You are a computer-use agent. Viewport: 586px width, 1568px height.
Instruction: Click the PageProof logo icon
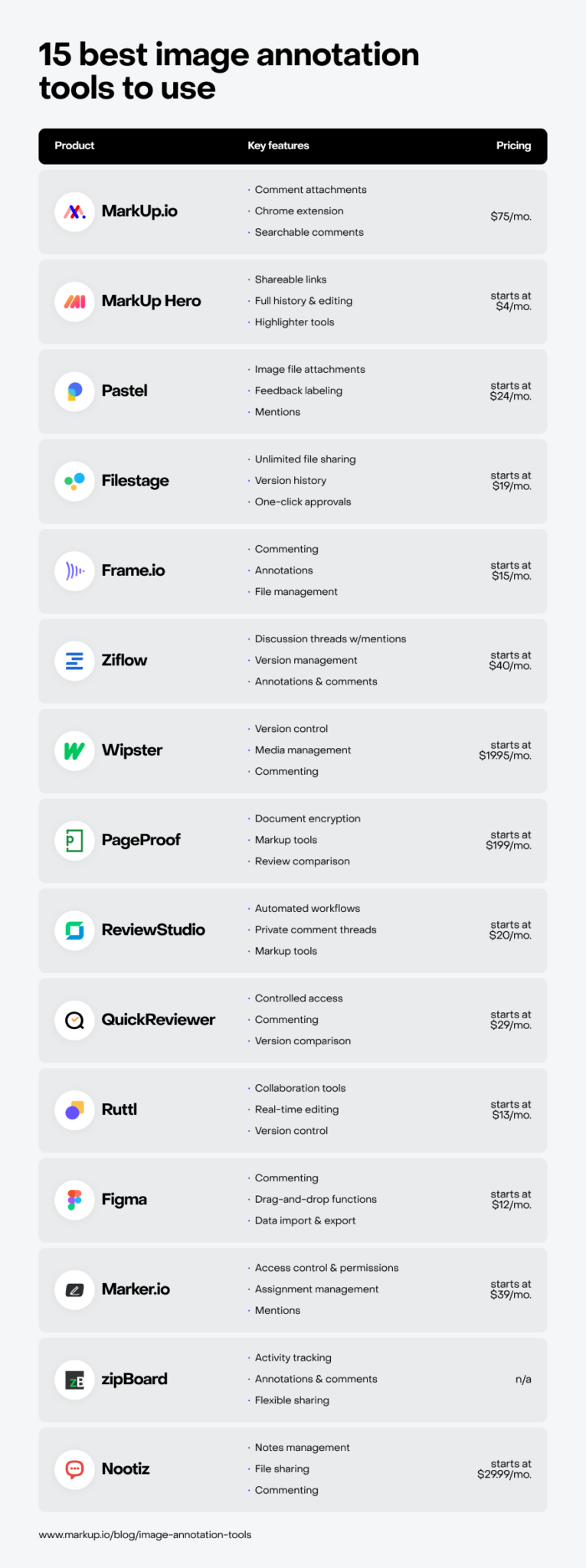coord(74,841)
